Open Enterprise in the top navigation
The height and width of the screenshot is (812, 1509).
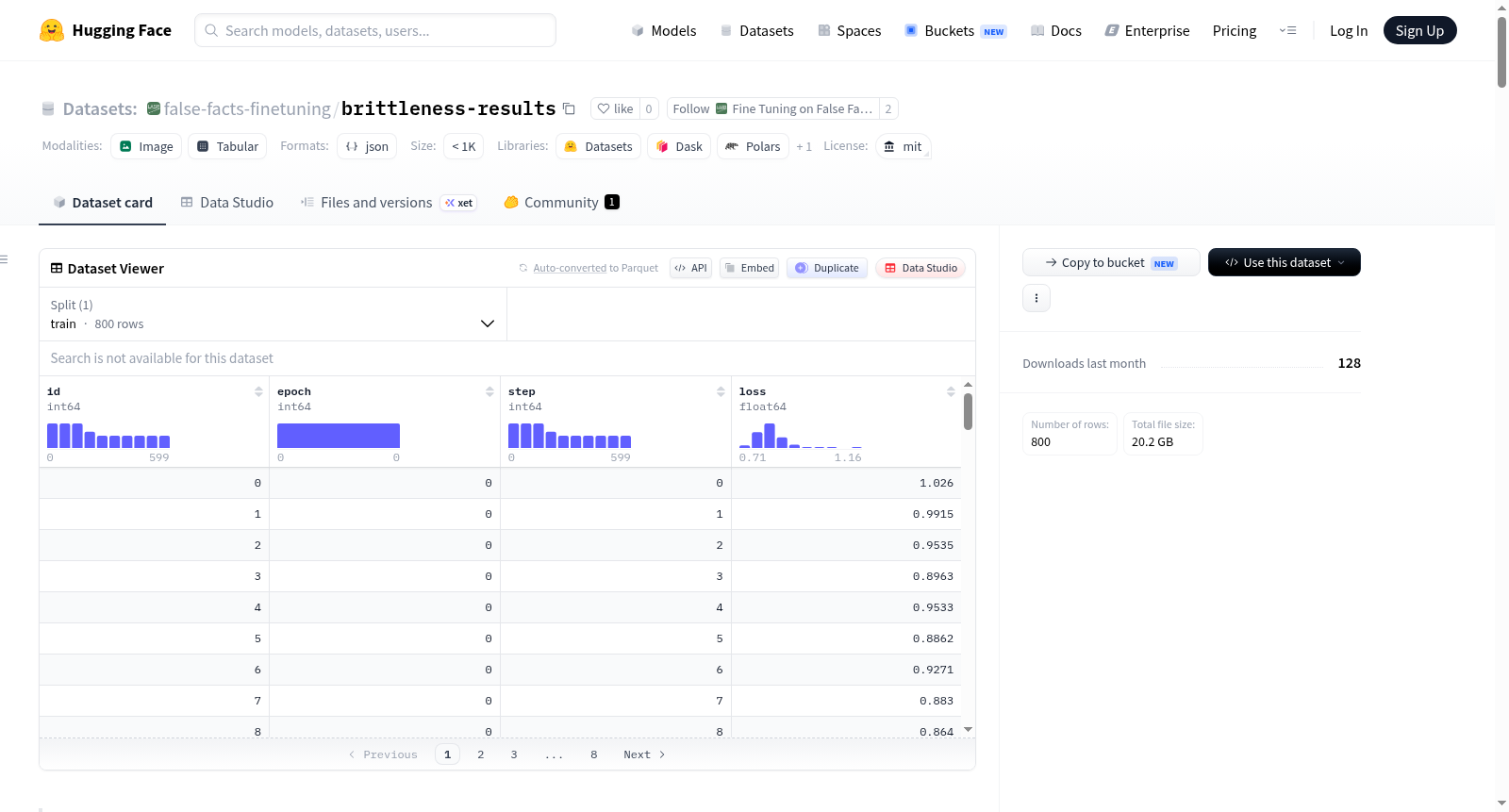pyautogui.click(x=1148, y=30)
